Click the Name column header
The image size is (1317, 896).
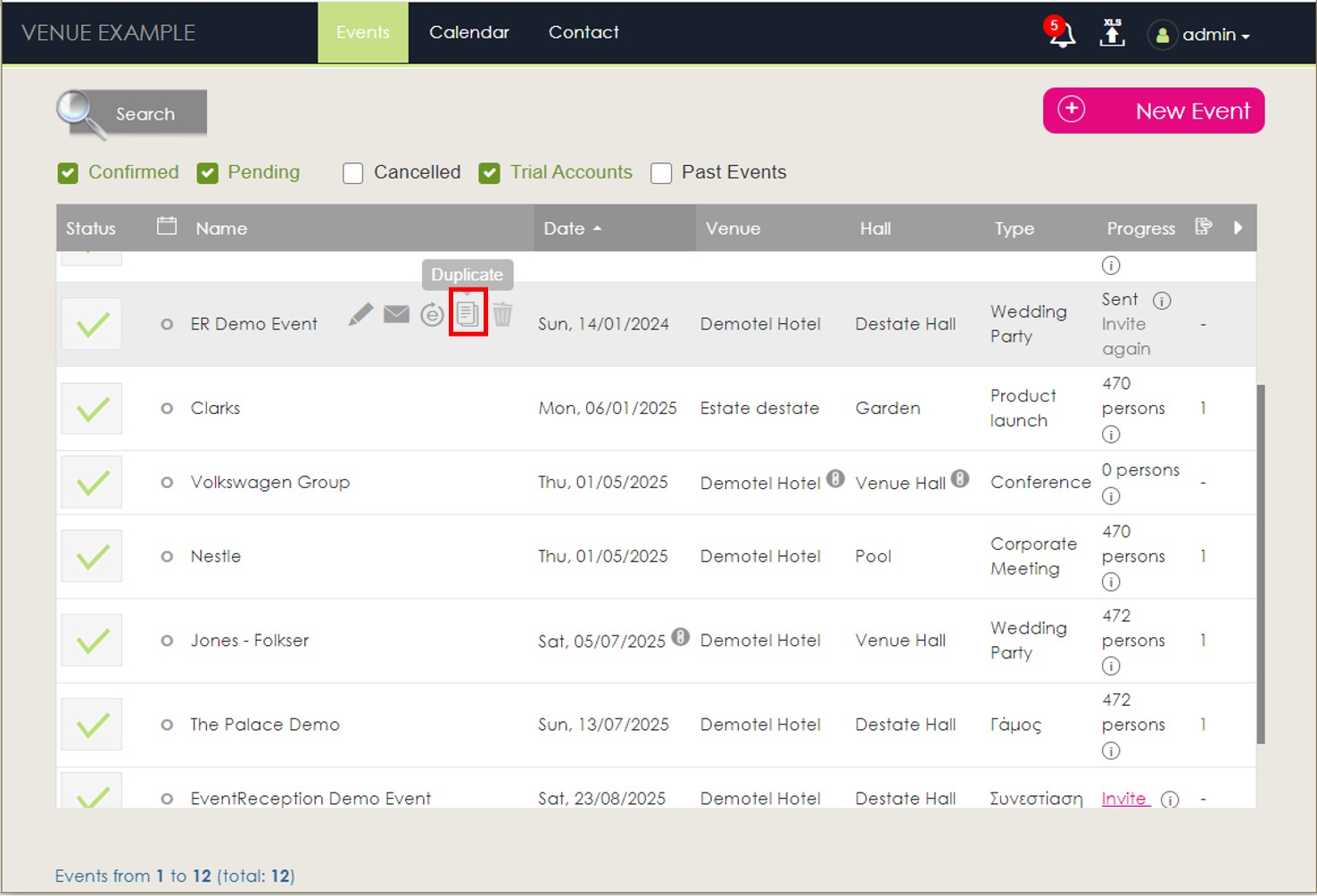coord(221,228)
